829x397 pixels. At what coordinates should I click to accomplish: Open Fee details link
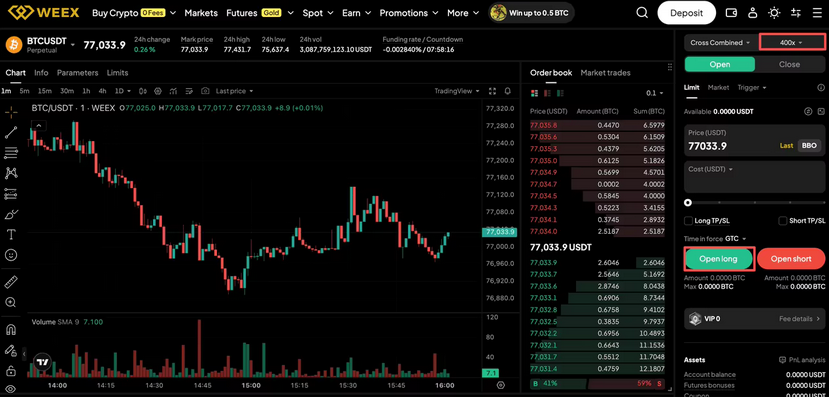click(799, 319)
